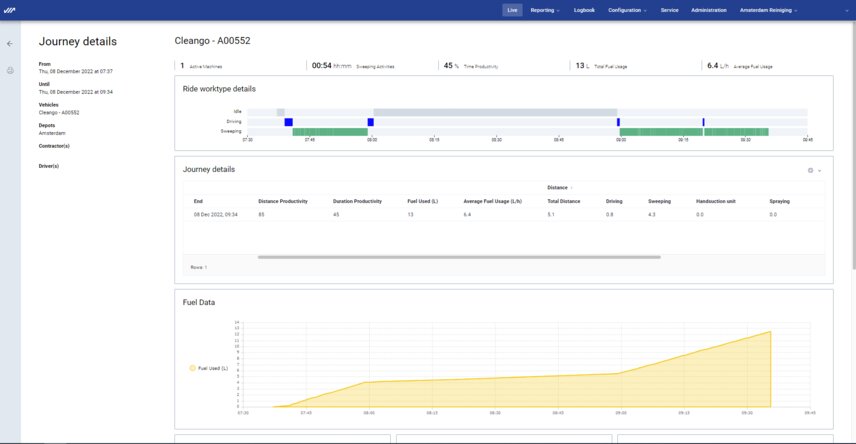Open the Logbook menu item
This screenshot has height=444, width=856.
coord(584,10)
